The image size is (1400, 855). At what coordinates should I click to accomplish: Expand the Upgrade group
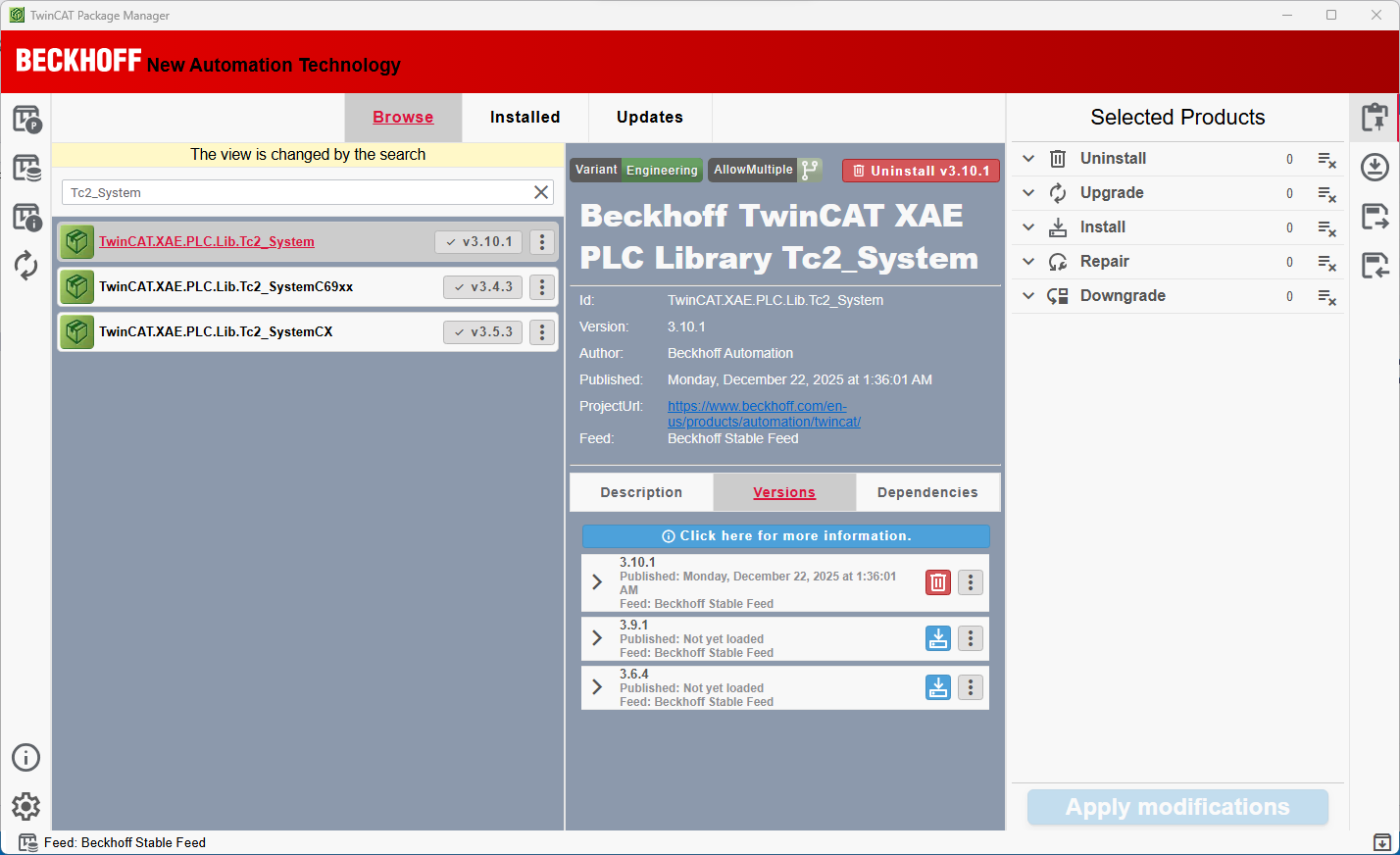(x=1028, y=192)
